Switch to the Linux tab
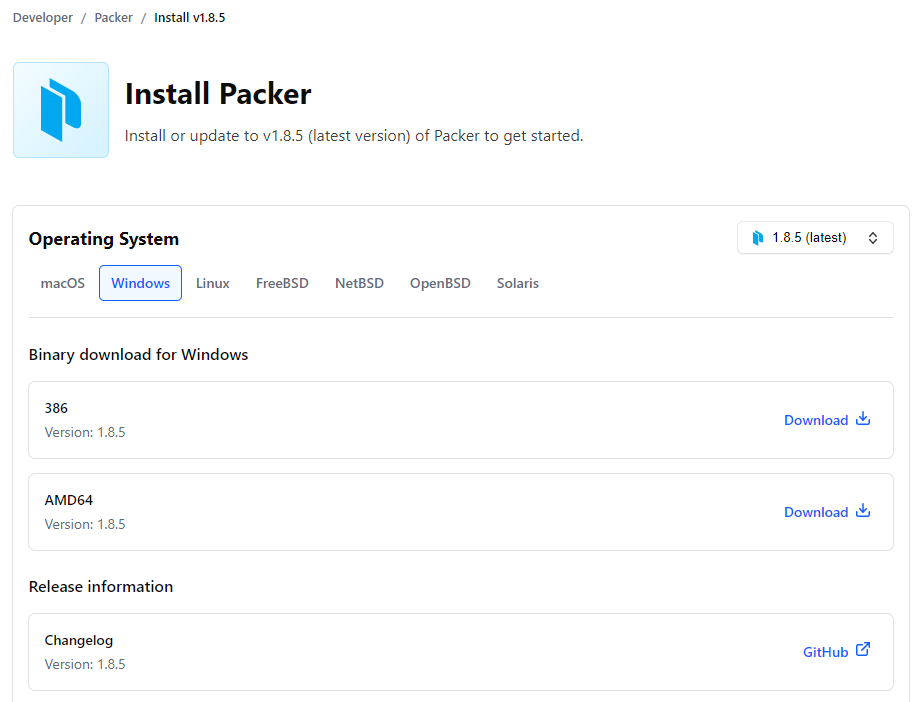The image size is (921, 702). (x=213, y=283)
